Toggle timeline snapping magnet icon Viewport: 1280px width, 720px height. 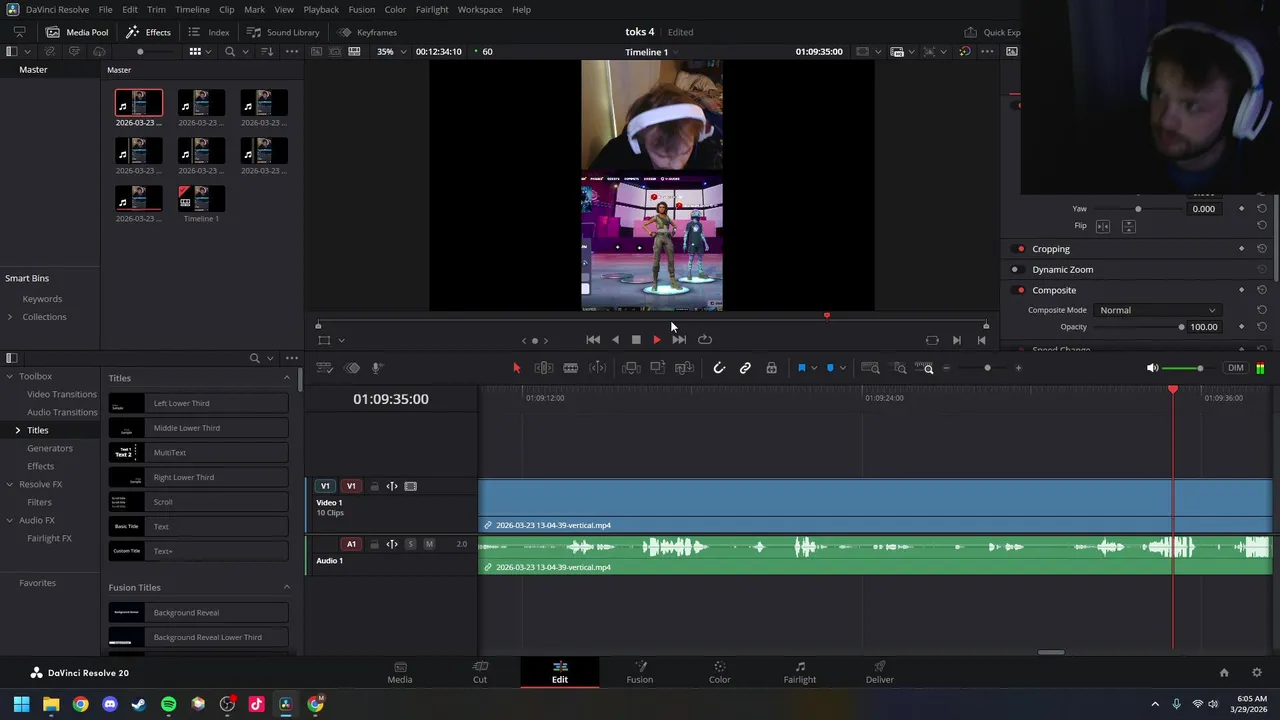pos(719,368)
